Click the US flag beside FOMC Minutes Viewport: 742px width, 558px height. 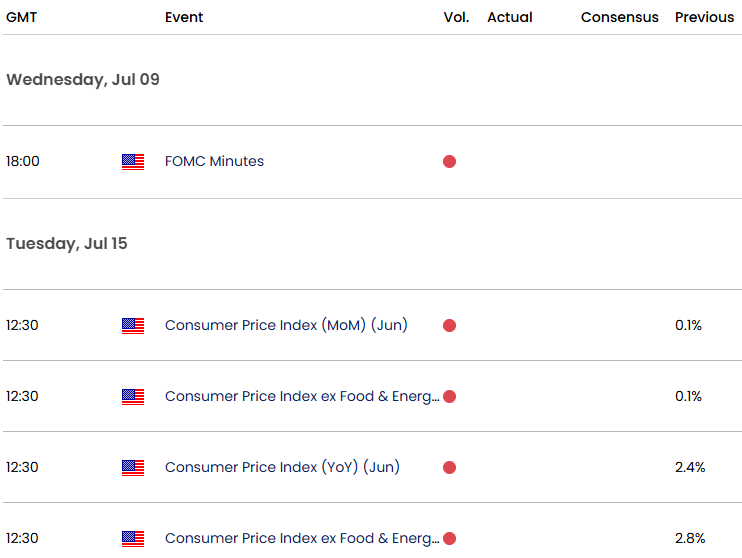pos(133,162)
